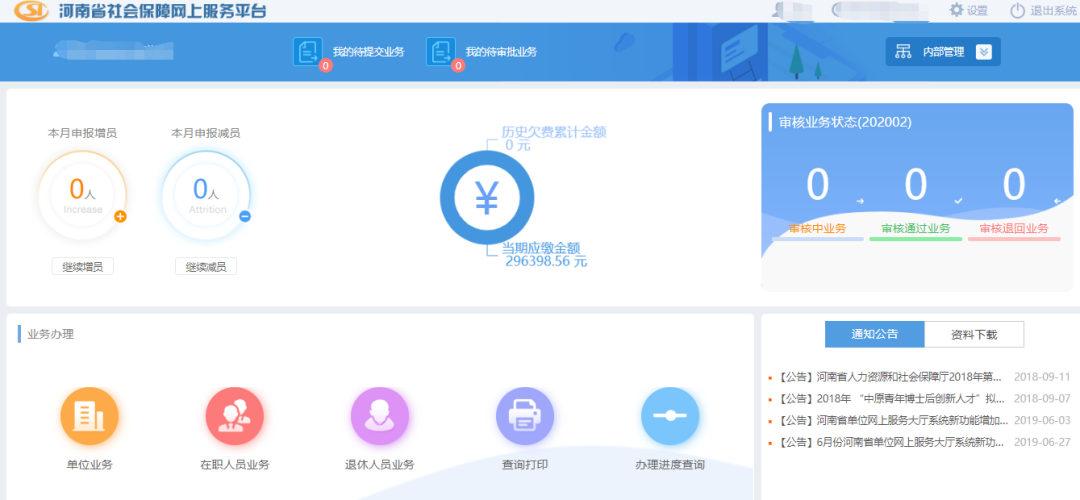Click the 办理进度查询 text label
Image resolution: width=1080 pixels, height=500 pixels.
pos(670,465)
